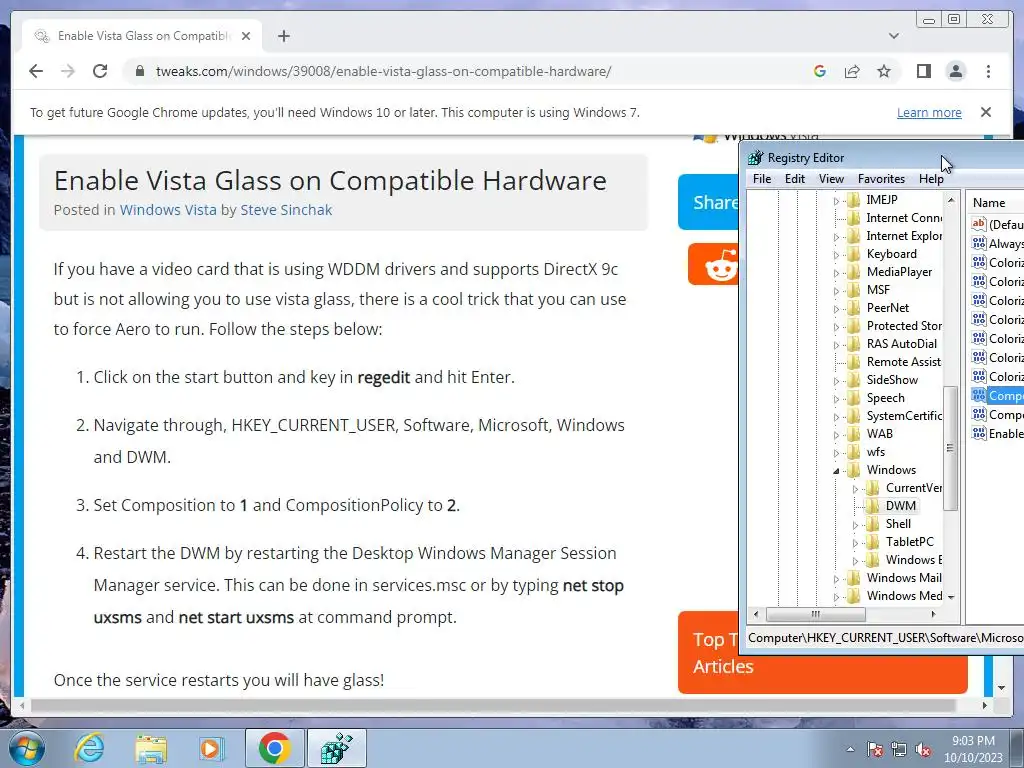The width and height of the screenshot is (1024, 768).
Task: Click the muted volume tray icon
Action: [923, 750]
